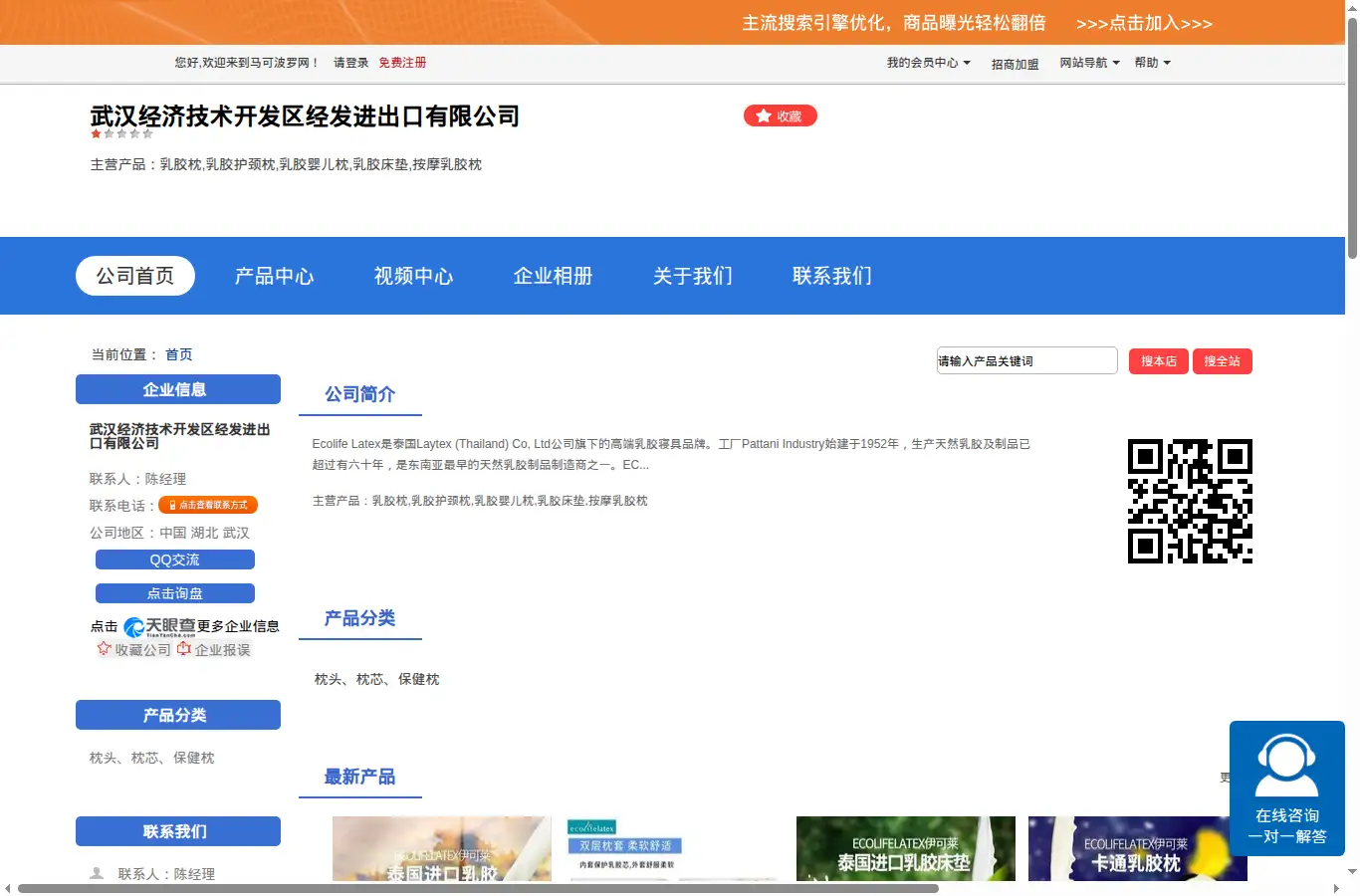Click the QQ交流 button
Screen dimensions: 1360x896
pos(175,560)
